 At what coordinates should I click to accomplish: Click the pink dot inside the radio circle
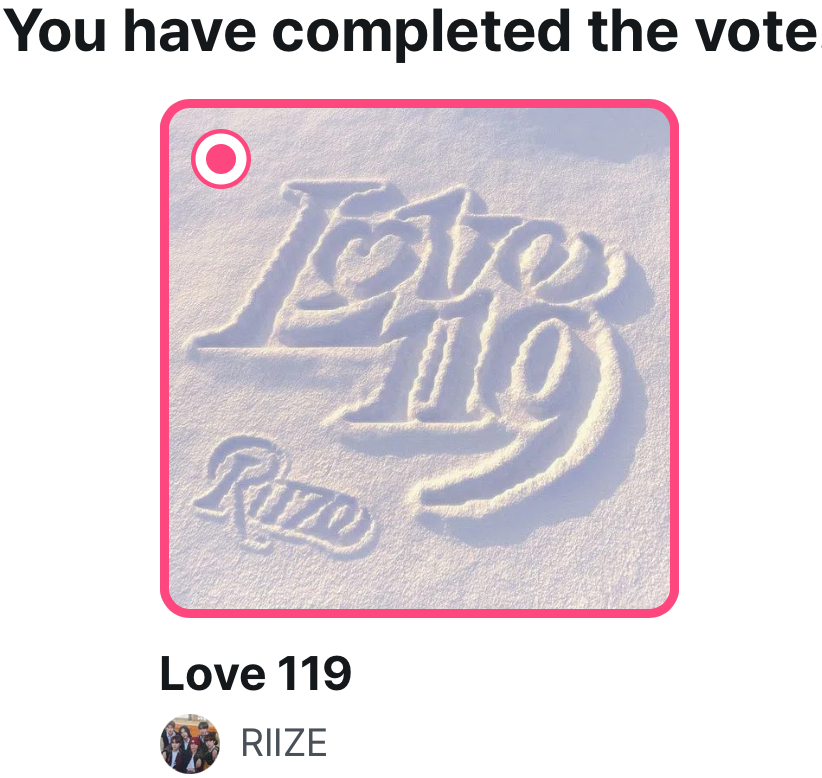tap(221, 158)
